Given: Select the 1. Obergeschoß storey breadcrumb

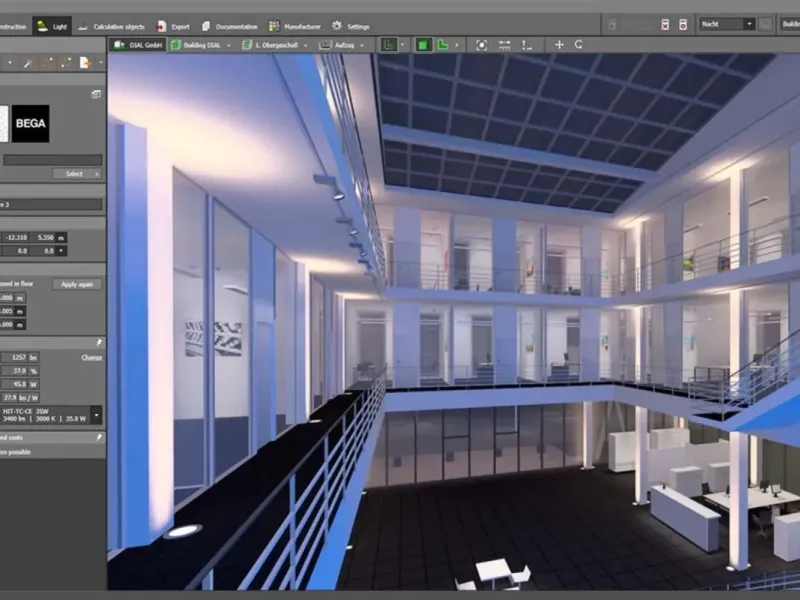Looking at the screenshot, I should [270, 45].
